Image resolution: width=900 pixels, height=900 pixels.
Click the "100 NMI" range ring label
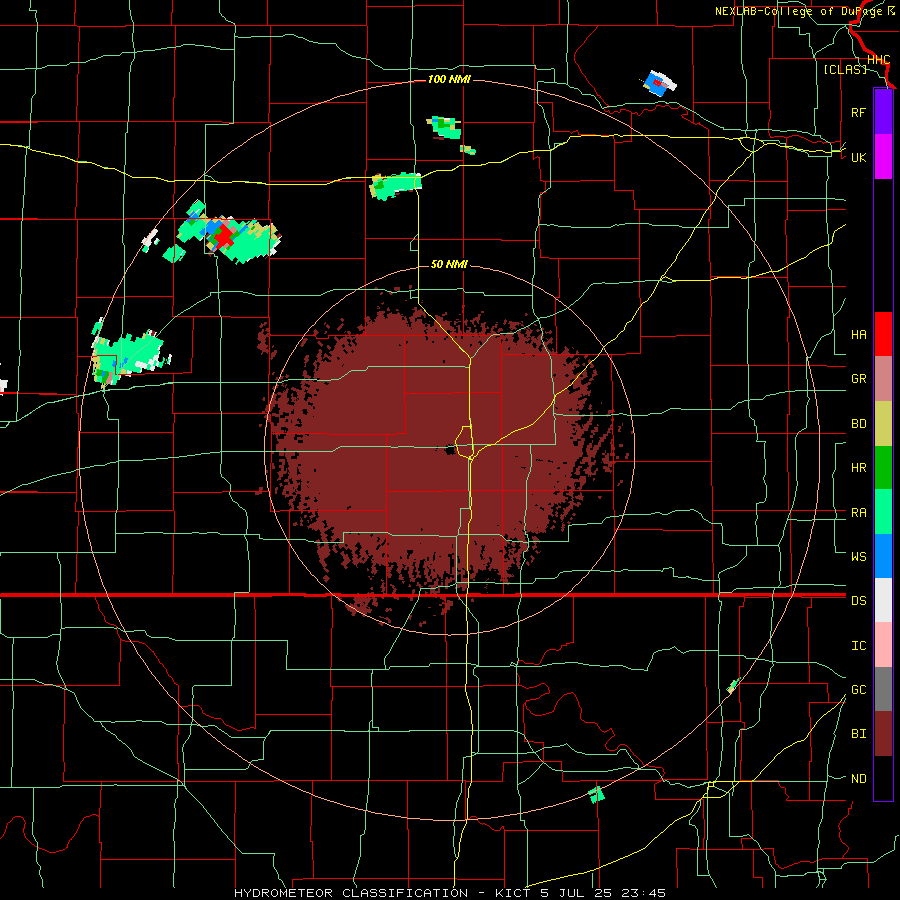click(x=449, y=79)
